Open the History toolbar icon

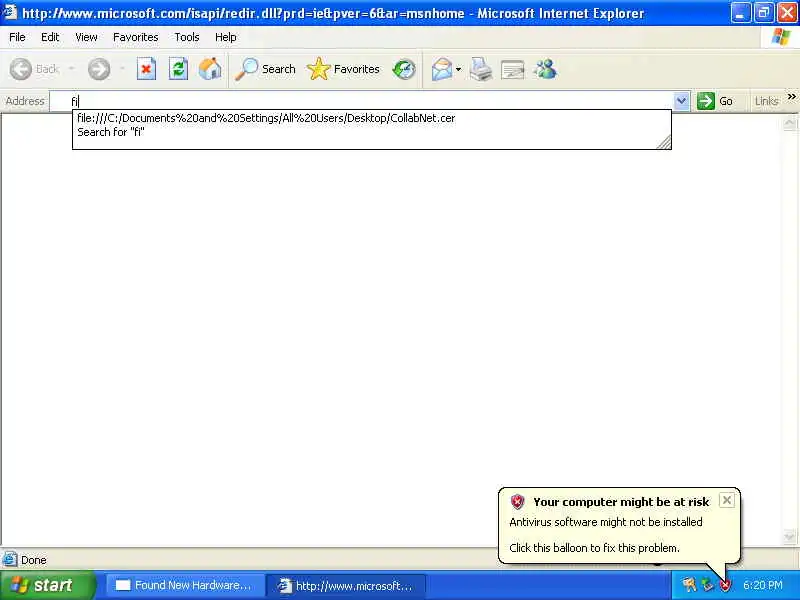[404, 69]
